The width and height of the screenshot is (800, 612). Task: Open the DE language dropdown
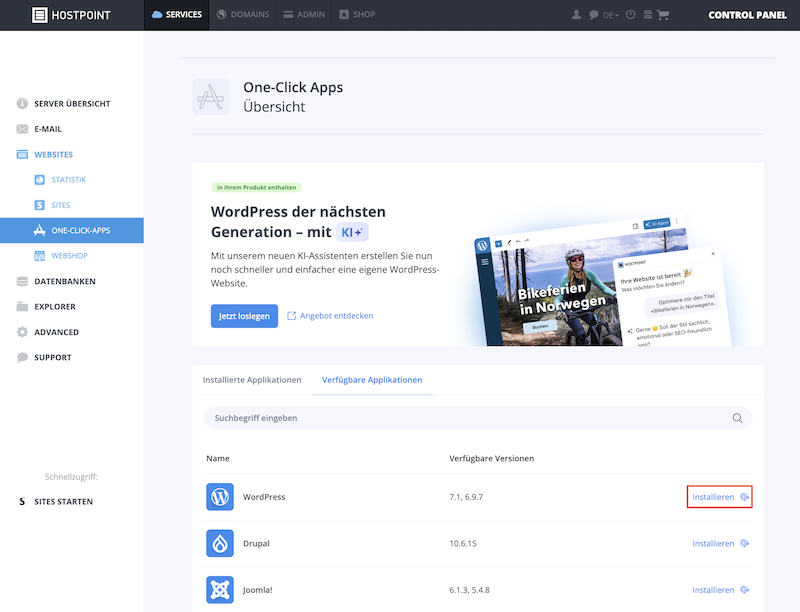pos(611,15)
